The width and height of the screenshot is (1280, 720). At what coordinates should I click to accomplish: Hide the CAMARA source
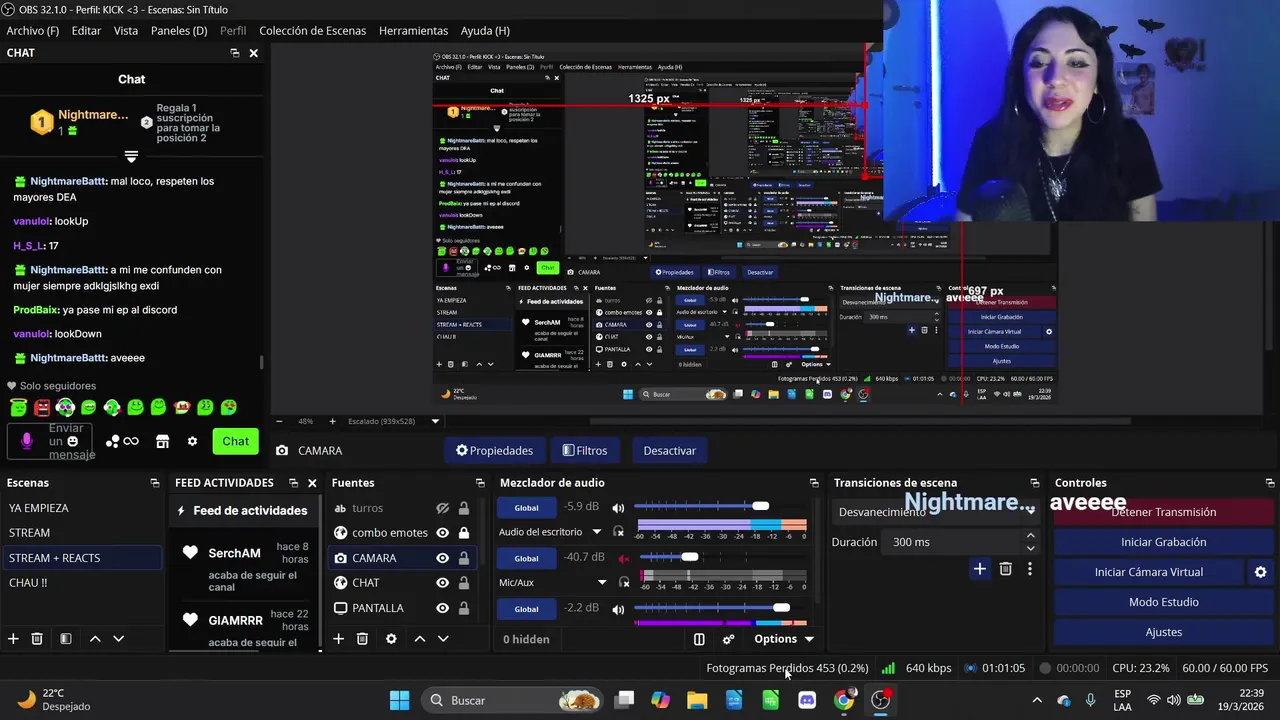(x=442, y=558)
